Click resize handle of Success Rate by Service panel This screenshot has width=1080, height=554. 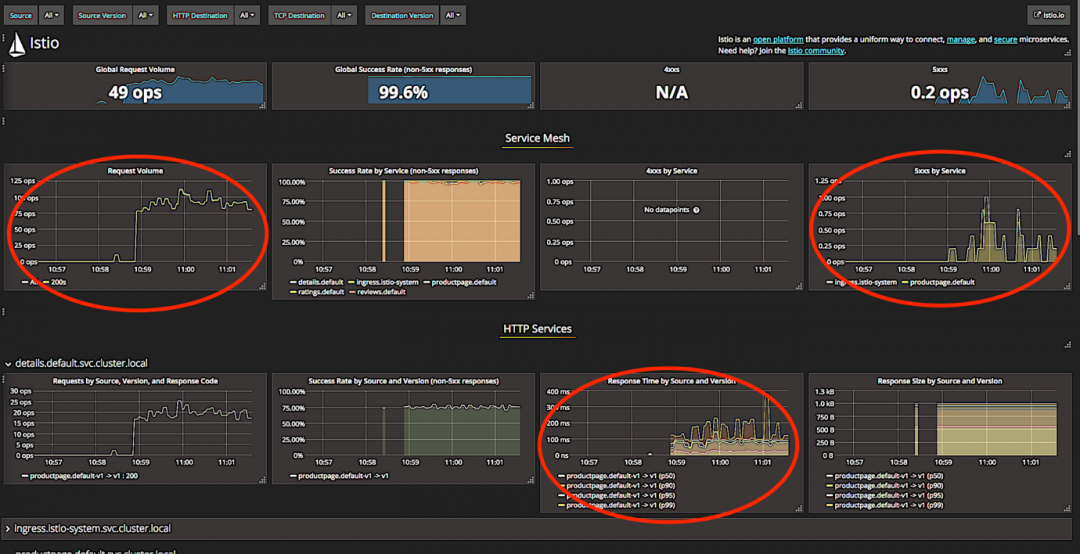point(530,296)
